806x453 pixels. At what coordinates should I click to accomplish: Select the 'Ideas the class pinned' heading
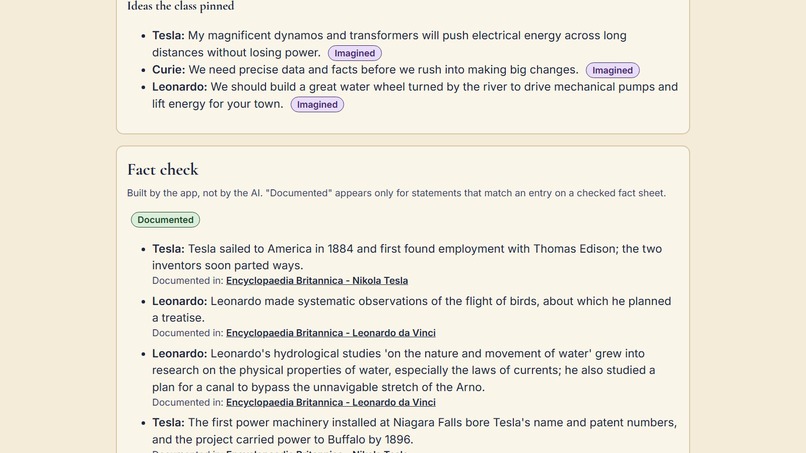[x=180, y=6]
